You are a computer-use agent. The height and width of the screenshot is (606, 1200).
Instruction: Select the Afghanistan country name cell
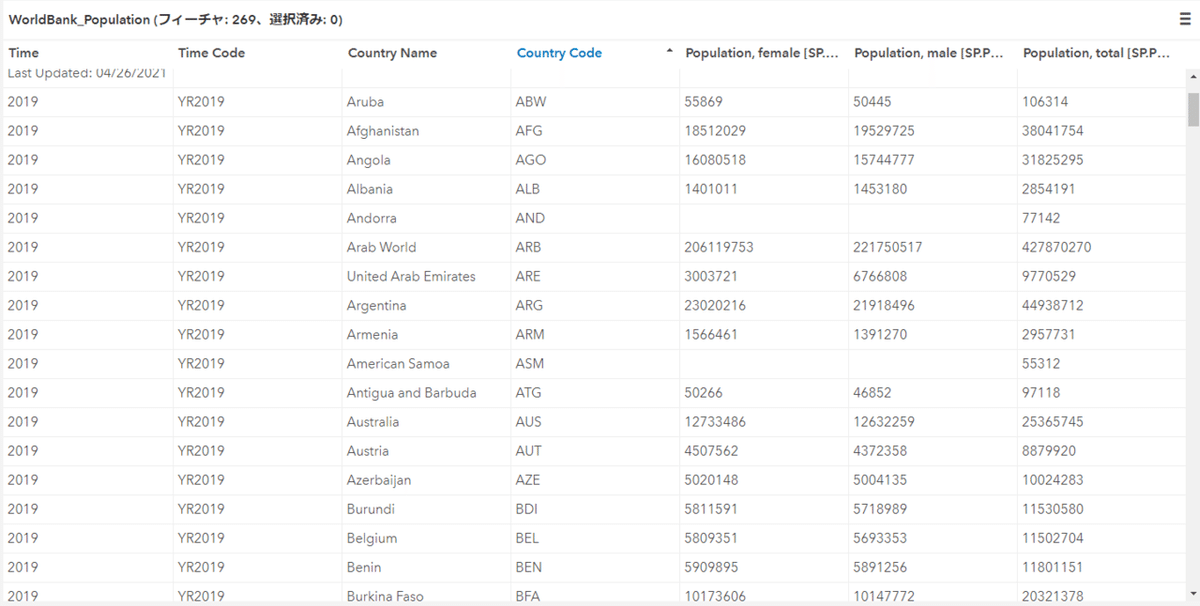pos(383,131)
